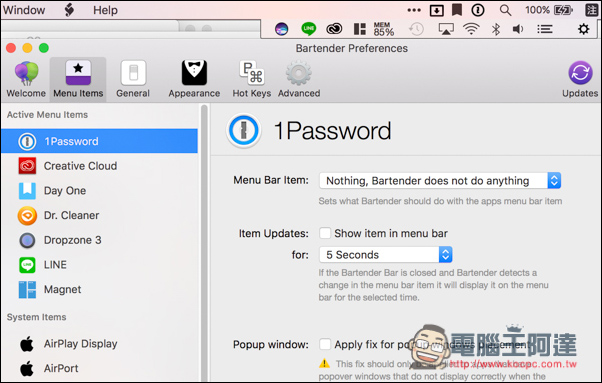Select Day One in the list

[x=99, y=190]
